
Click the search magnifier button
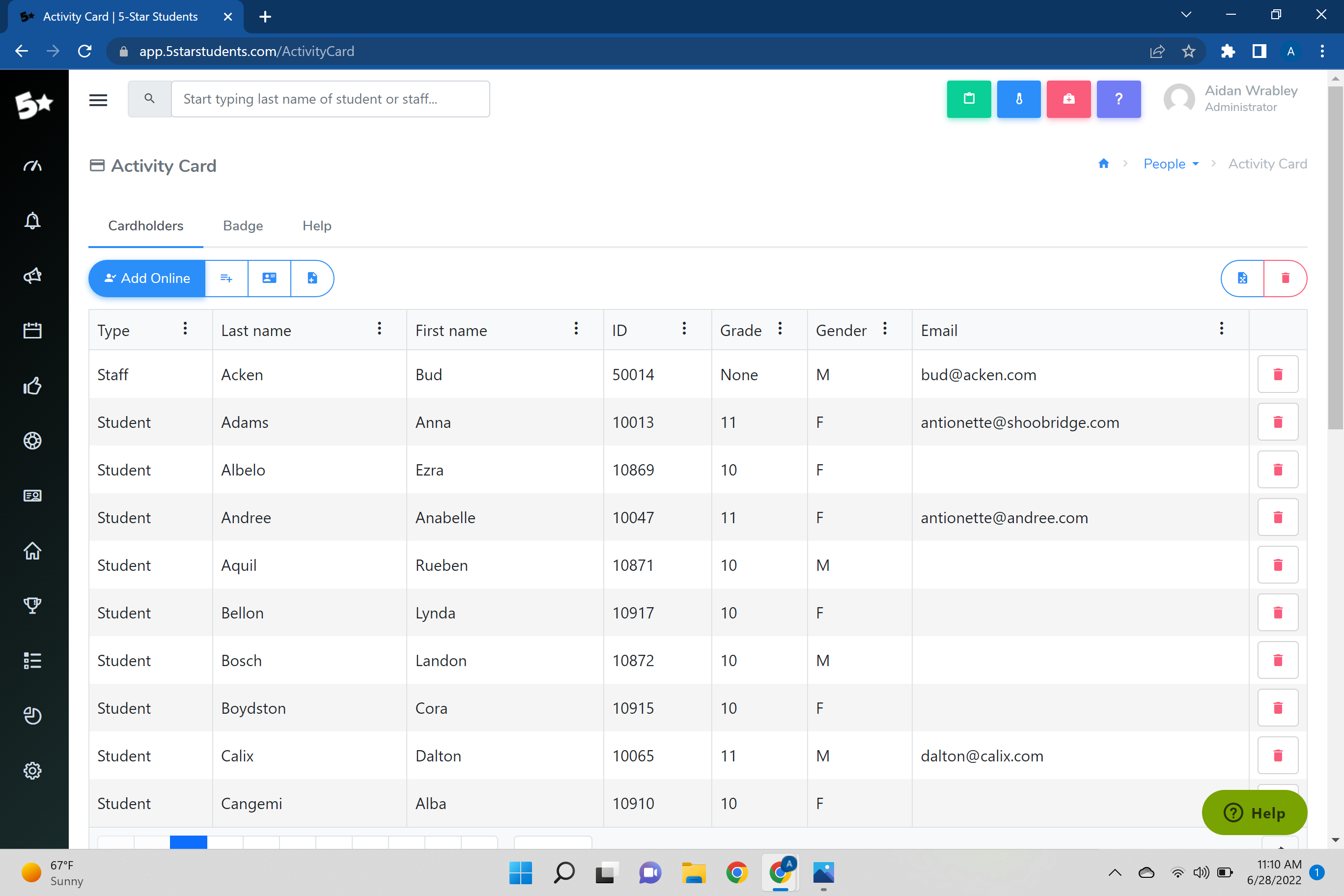point(150,99)
